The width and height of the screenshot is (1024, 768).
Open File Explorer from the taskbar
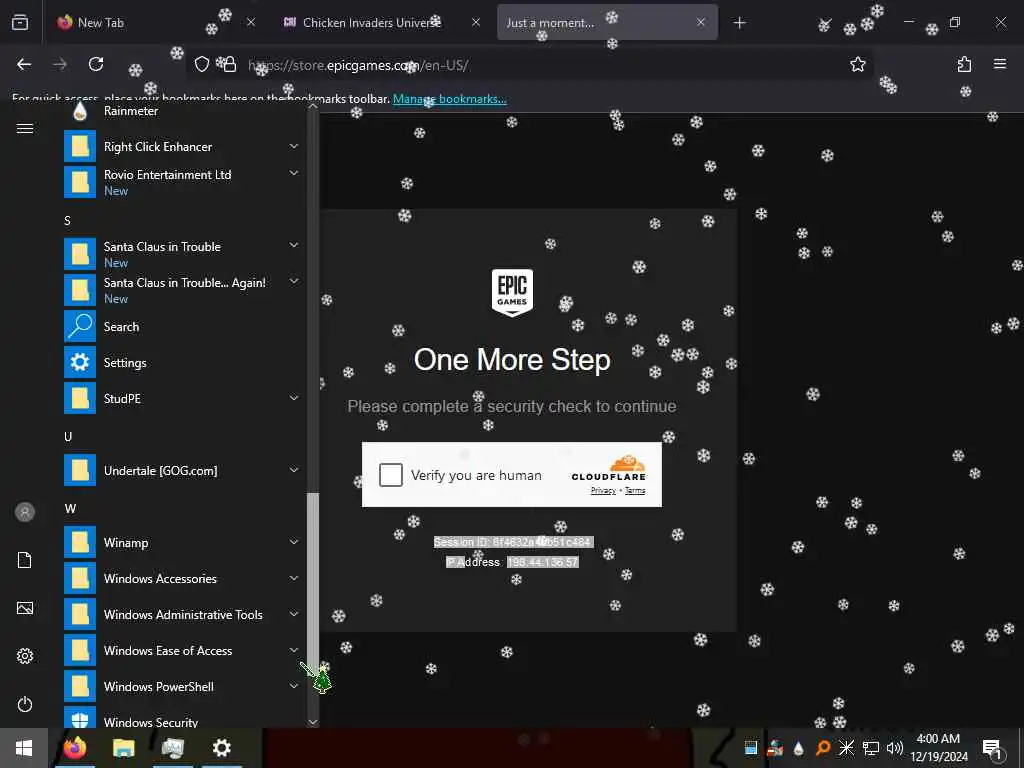click(x=123, y=748)
